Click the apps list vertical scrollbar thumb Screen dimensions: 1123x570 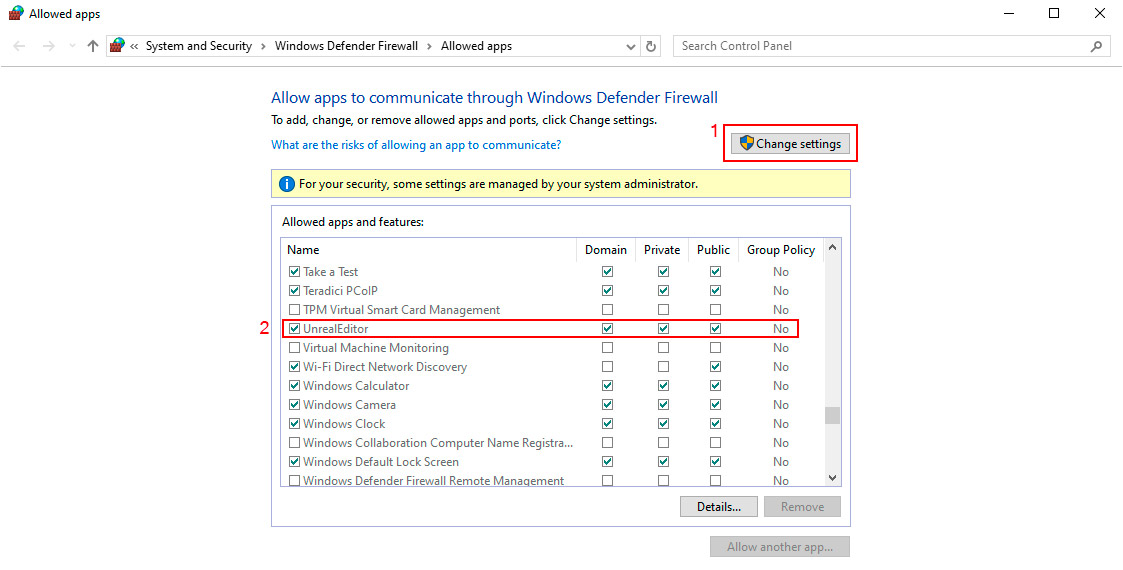(x=832, y=416)
